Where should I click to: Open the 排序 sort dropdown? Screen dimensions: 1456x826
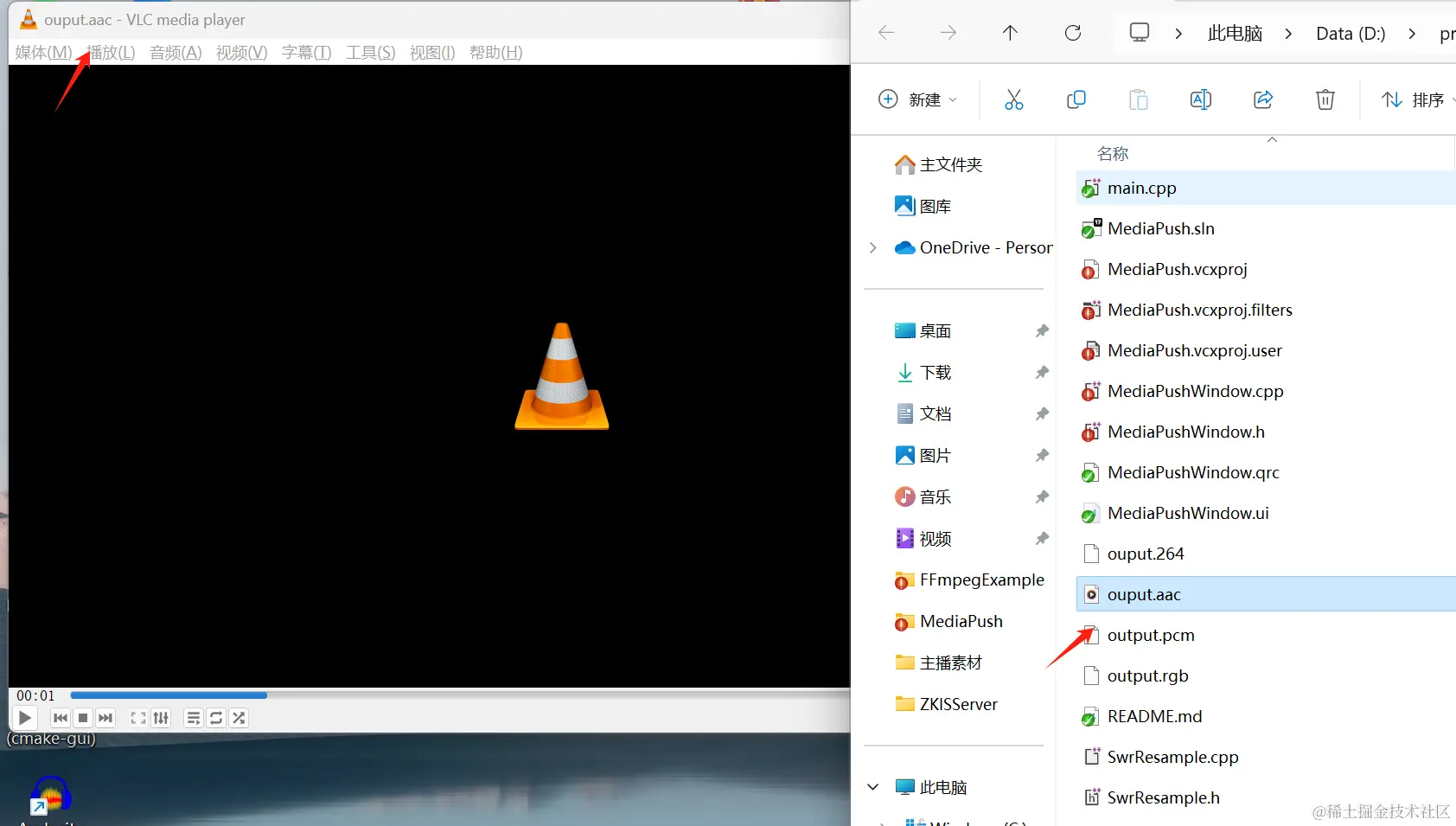(1416, 99)
